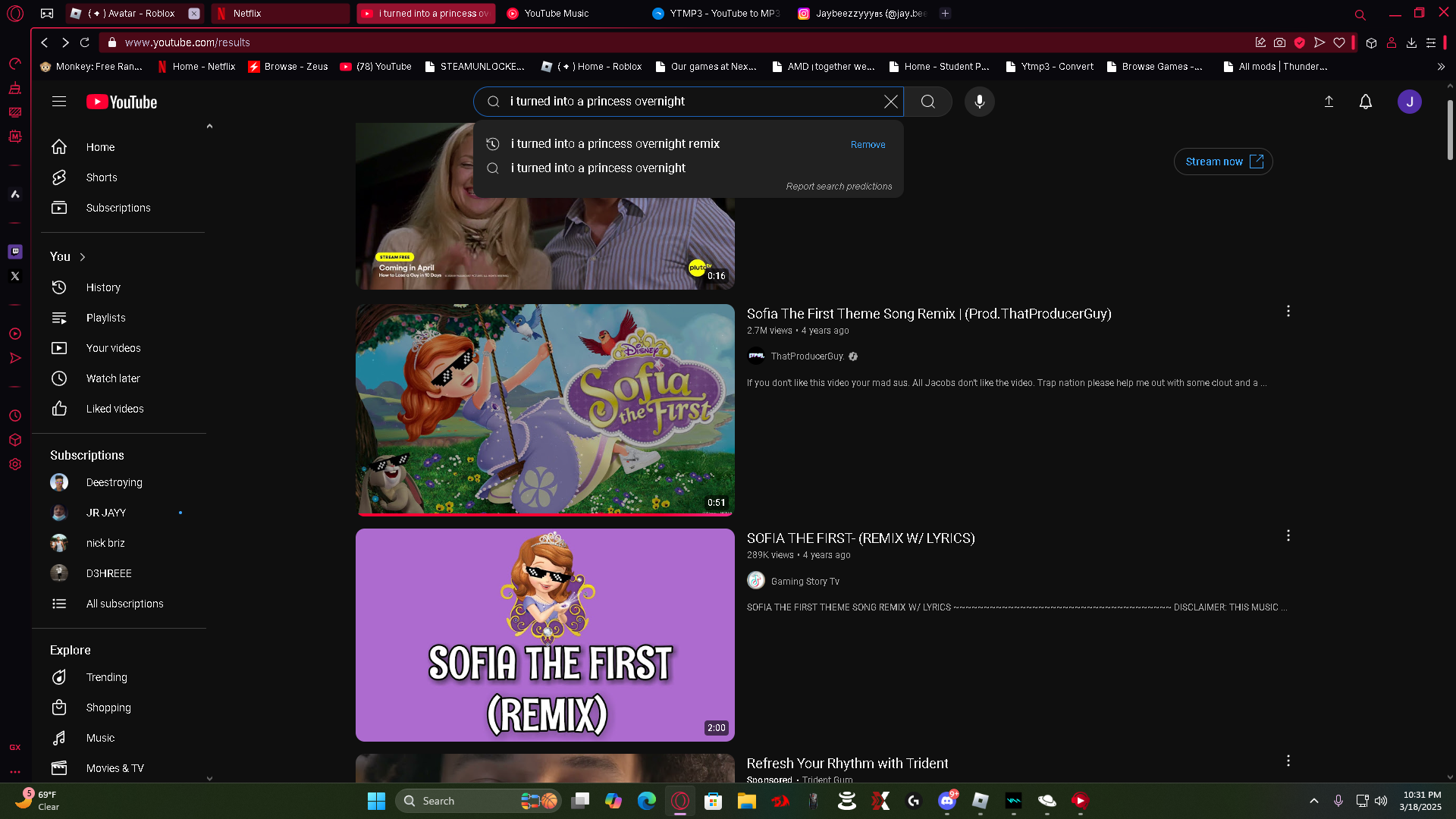Viewport: 1456px width, 819px height.
Task: Switch to the Netflix tab
Action: click(x=280, y=14)
